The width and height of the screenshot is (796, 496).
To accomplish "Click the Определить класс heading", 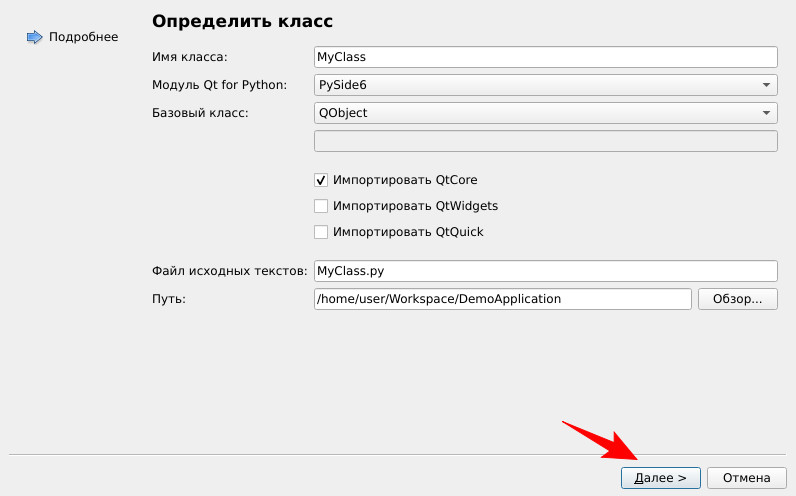I will (242, 21).
